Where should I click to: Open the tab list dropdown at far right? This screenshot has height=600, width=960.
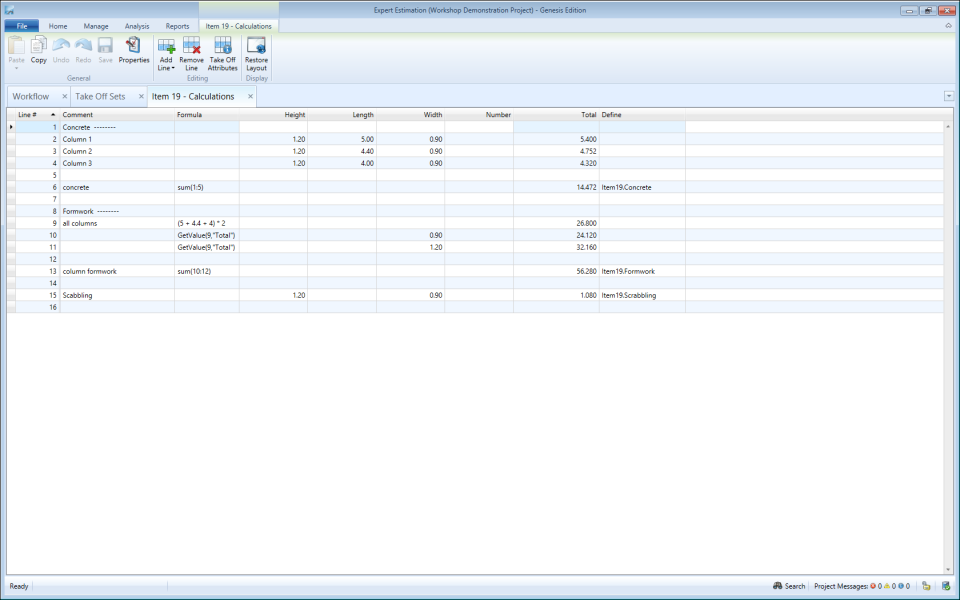[x=948, y=95]
